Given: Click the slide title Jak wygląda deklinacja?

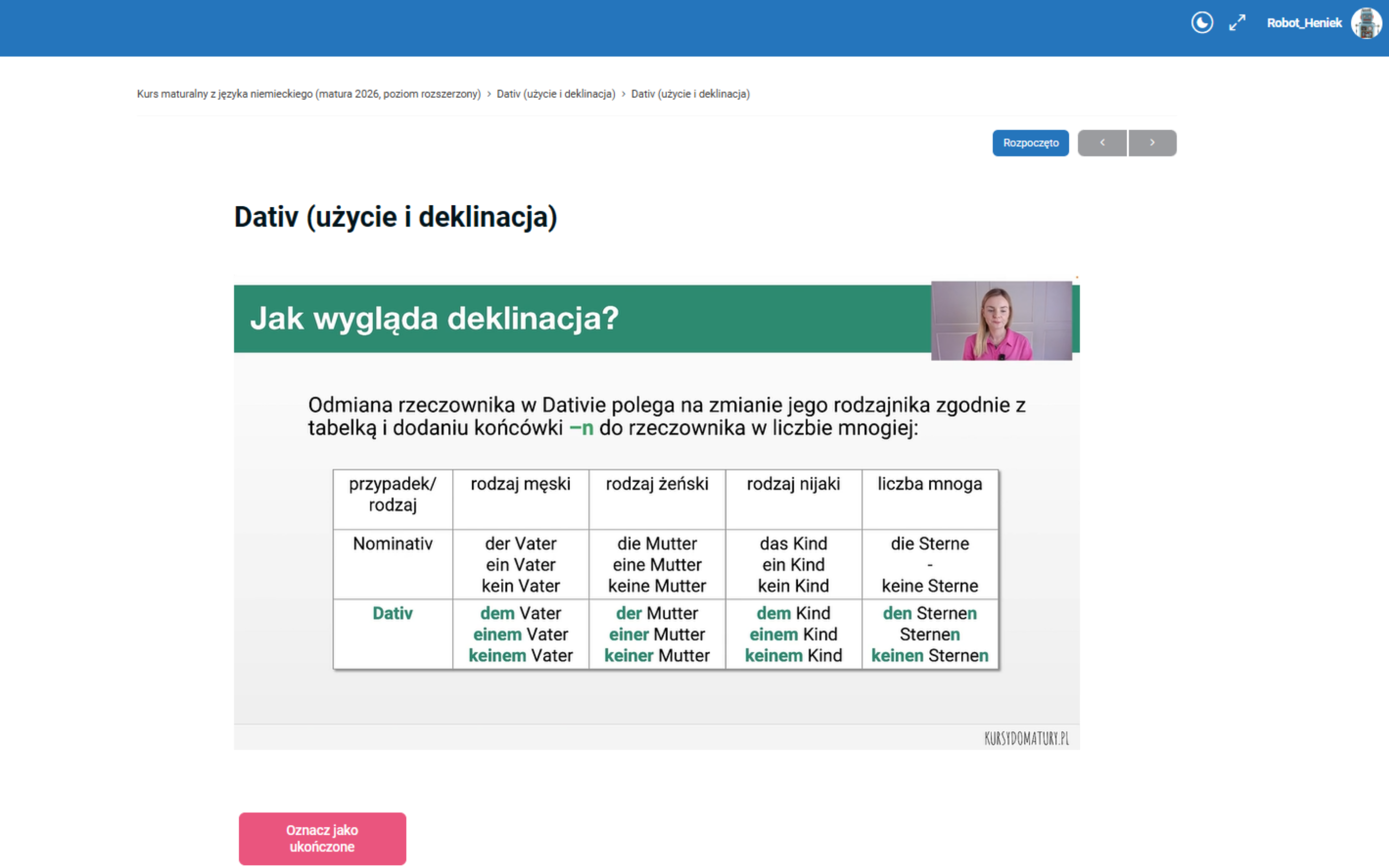Looking at the screenshot, I should [435, 319].
